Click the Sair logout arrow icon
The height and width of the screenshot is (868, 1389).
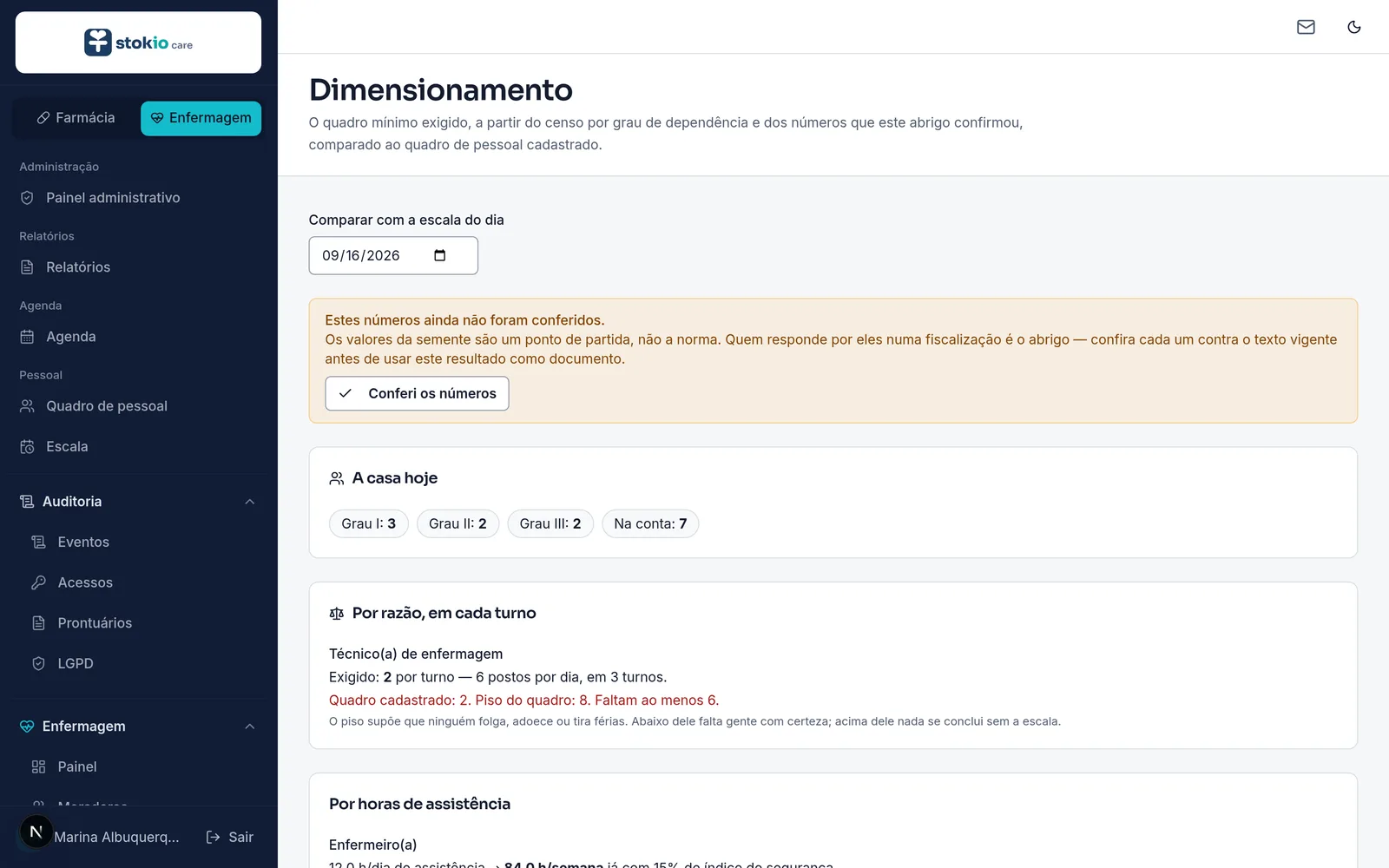point(213,837)
